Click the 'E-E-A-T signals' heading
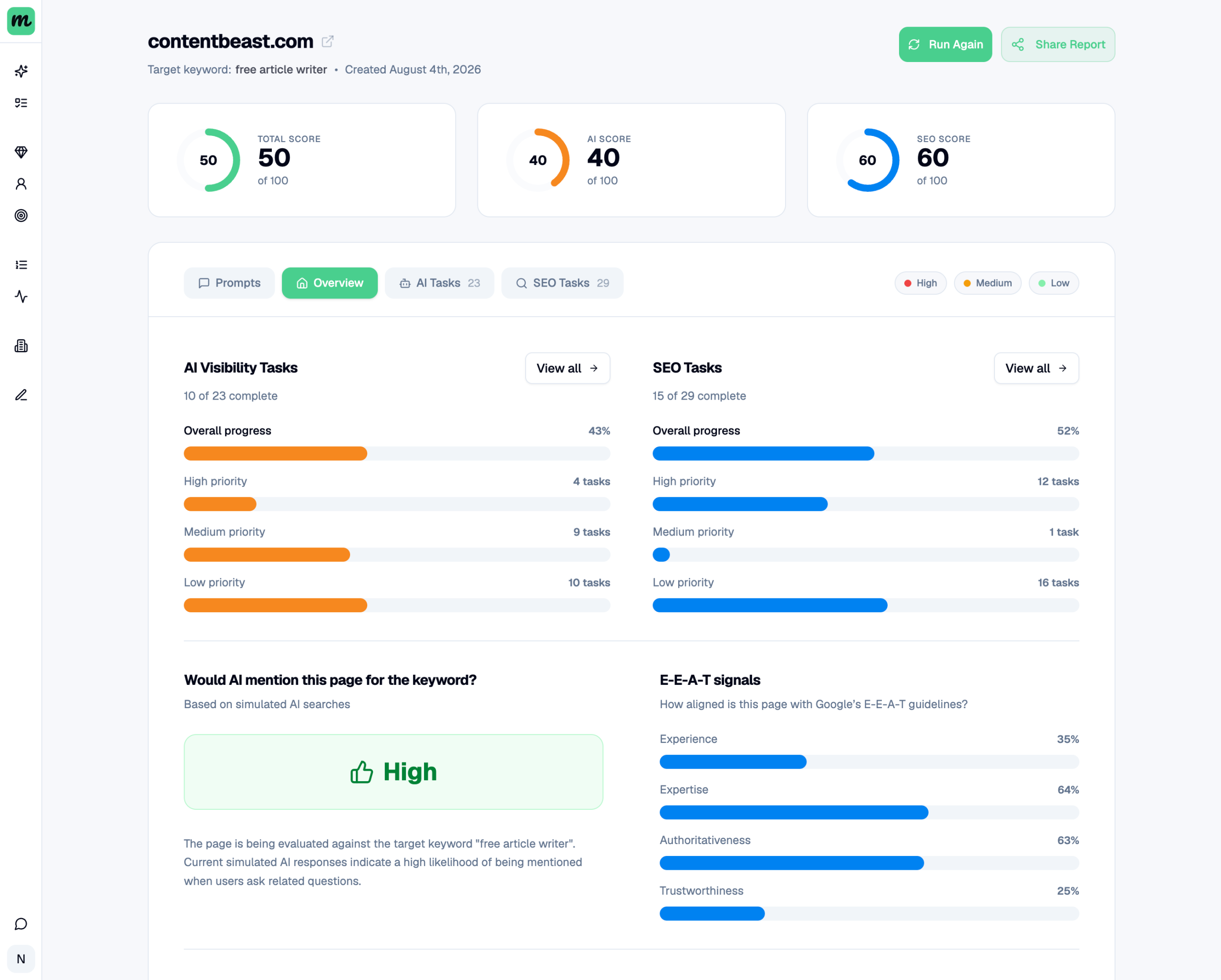 coord(710,680)
